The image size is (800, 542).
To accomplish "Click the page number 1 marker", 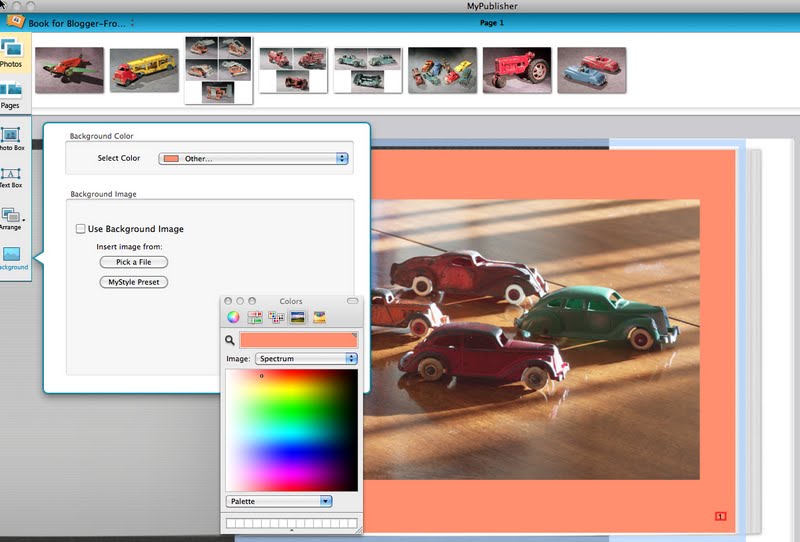I will tap(720, 516).
